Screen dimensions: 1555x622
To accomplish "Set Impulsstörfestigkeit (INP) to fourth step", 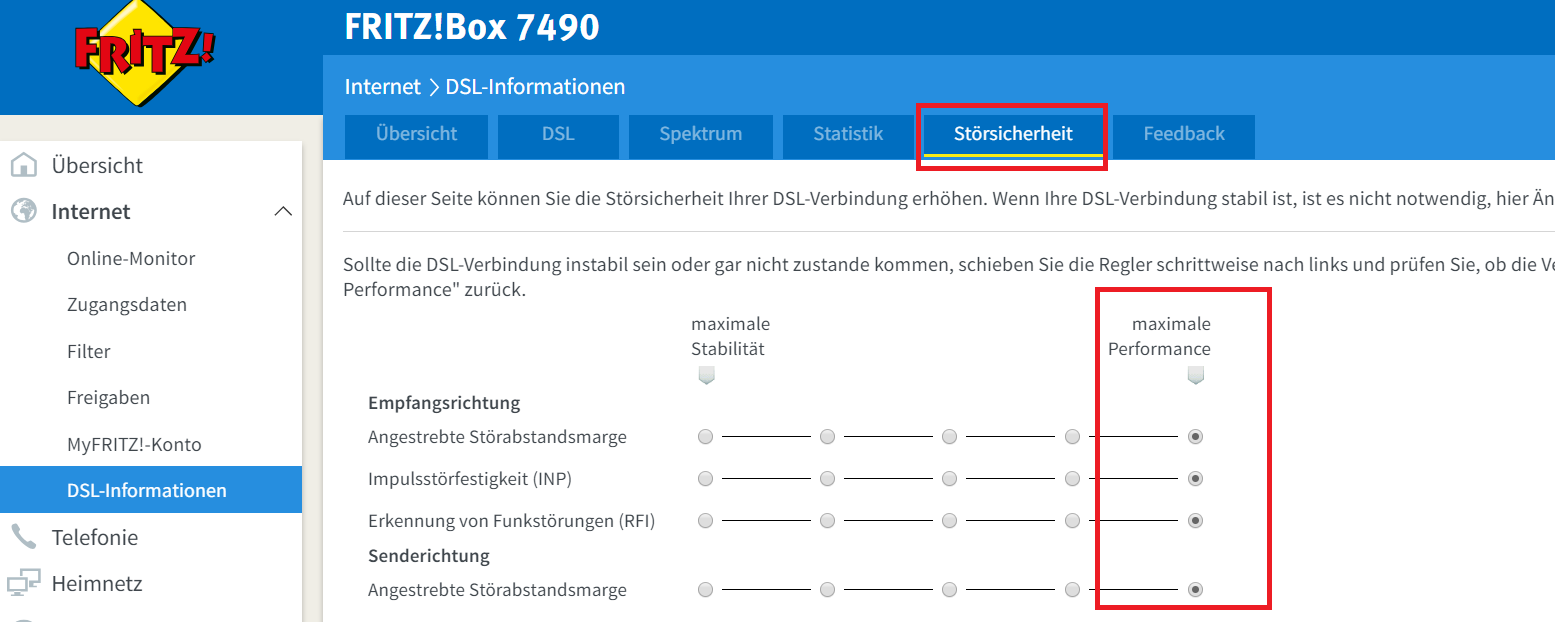I will coord(1072,479).
